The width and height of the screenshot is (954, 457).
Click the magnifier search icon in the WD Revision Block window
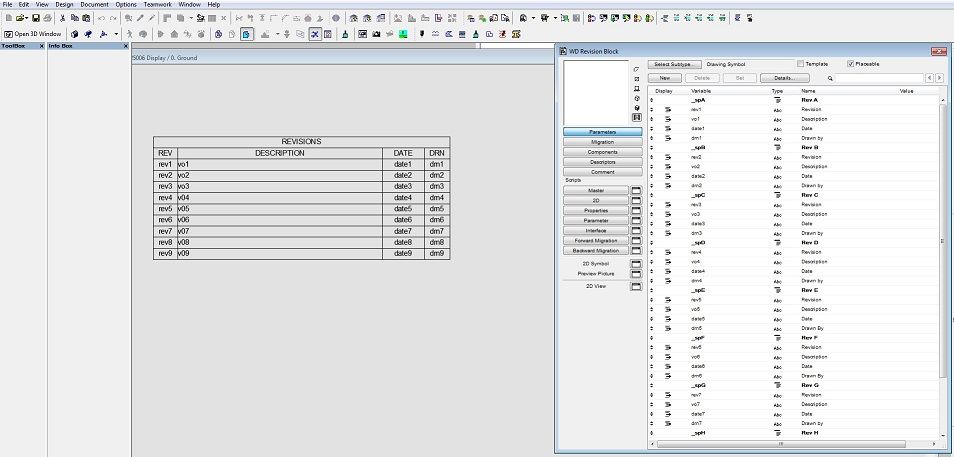(830, 78)
